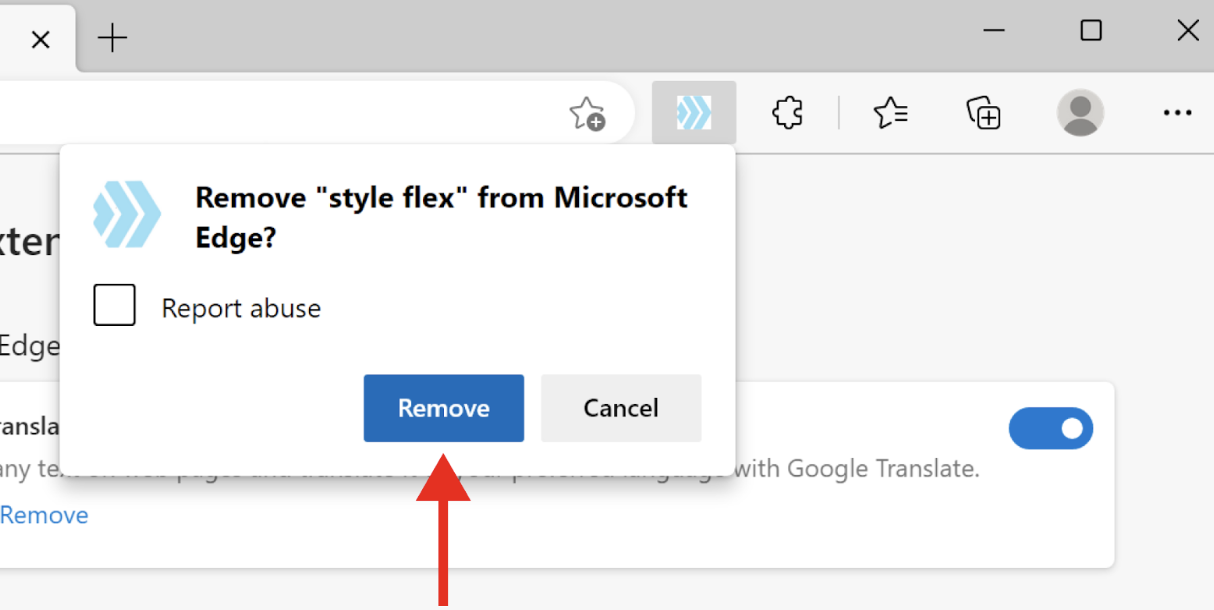Open the Favorites list icon
Screen dimensions: 1214x610
[890, 113]
